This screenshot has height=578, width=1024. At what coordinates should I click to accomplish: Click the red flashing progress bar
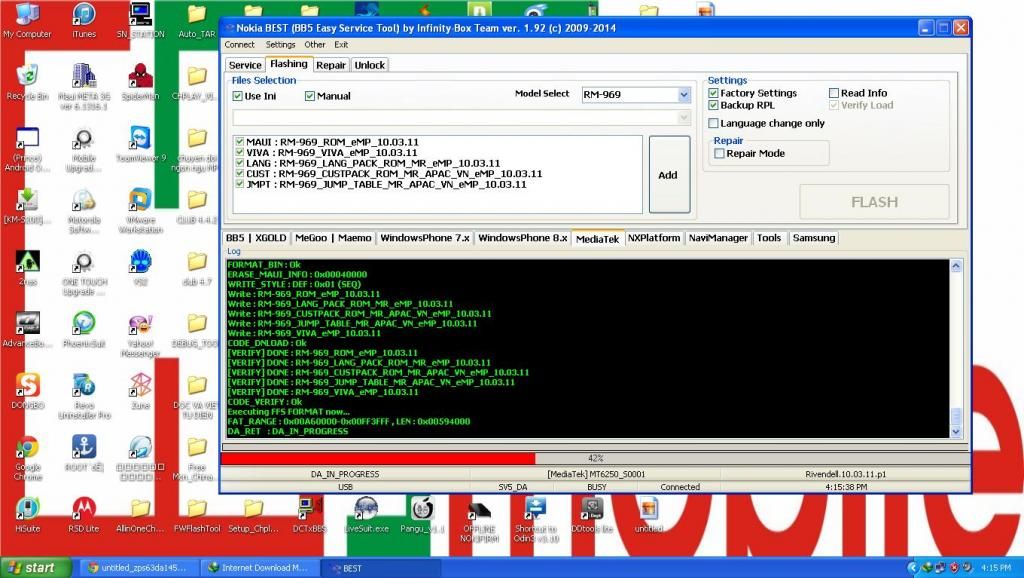[378, 458]
